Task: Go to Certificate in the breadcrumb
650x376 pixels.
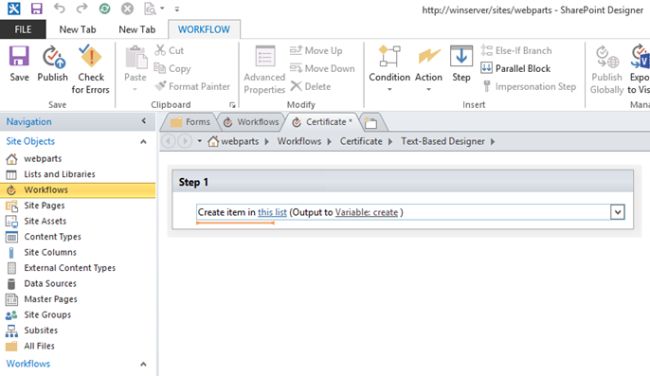Action: (361, 141)
